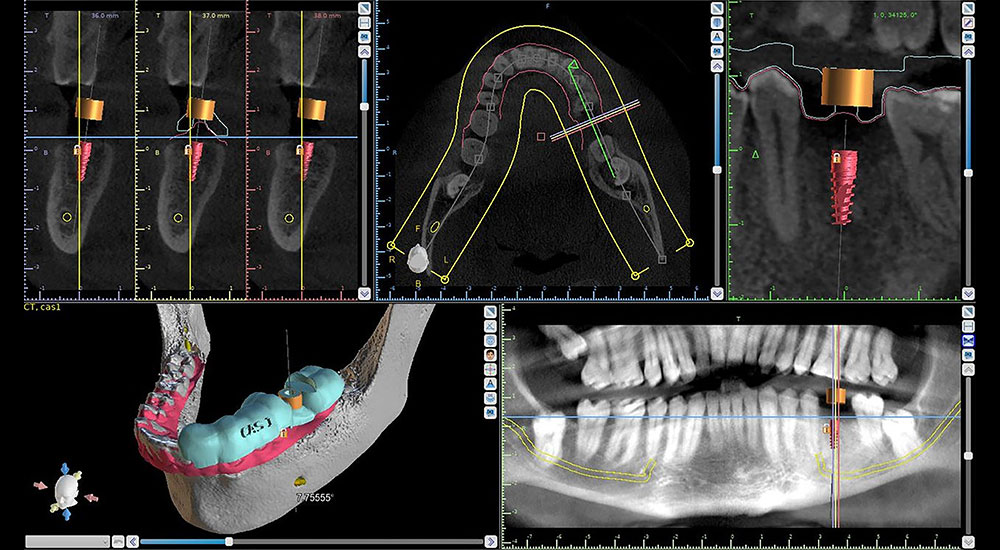Adjust the cross-section view vertical slider handle
The image size is (1000, 550).
click(364, 107)
